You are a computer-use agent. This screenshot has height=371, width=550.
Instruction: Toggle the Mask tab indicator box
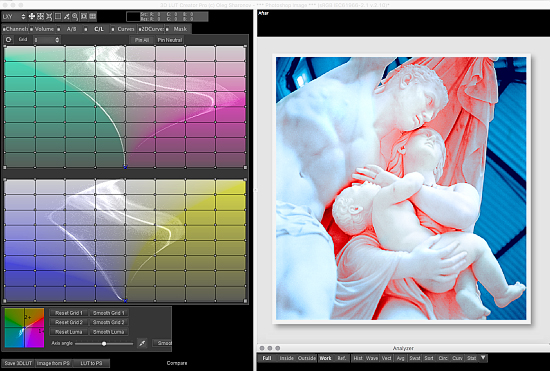(x=167, y=29)
